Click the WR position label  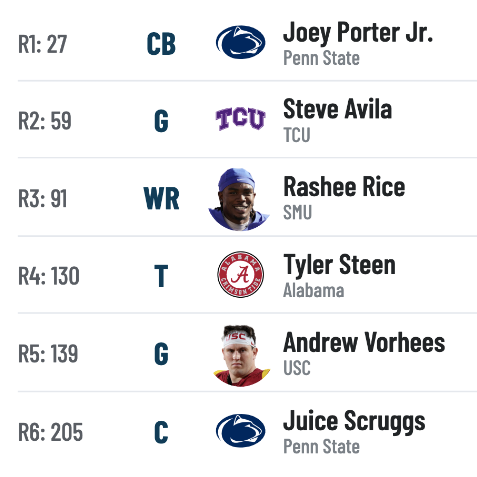(x=161, y=198)
